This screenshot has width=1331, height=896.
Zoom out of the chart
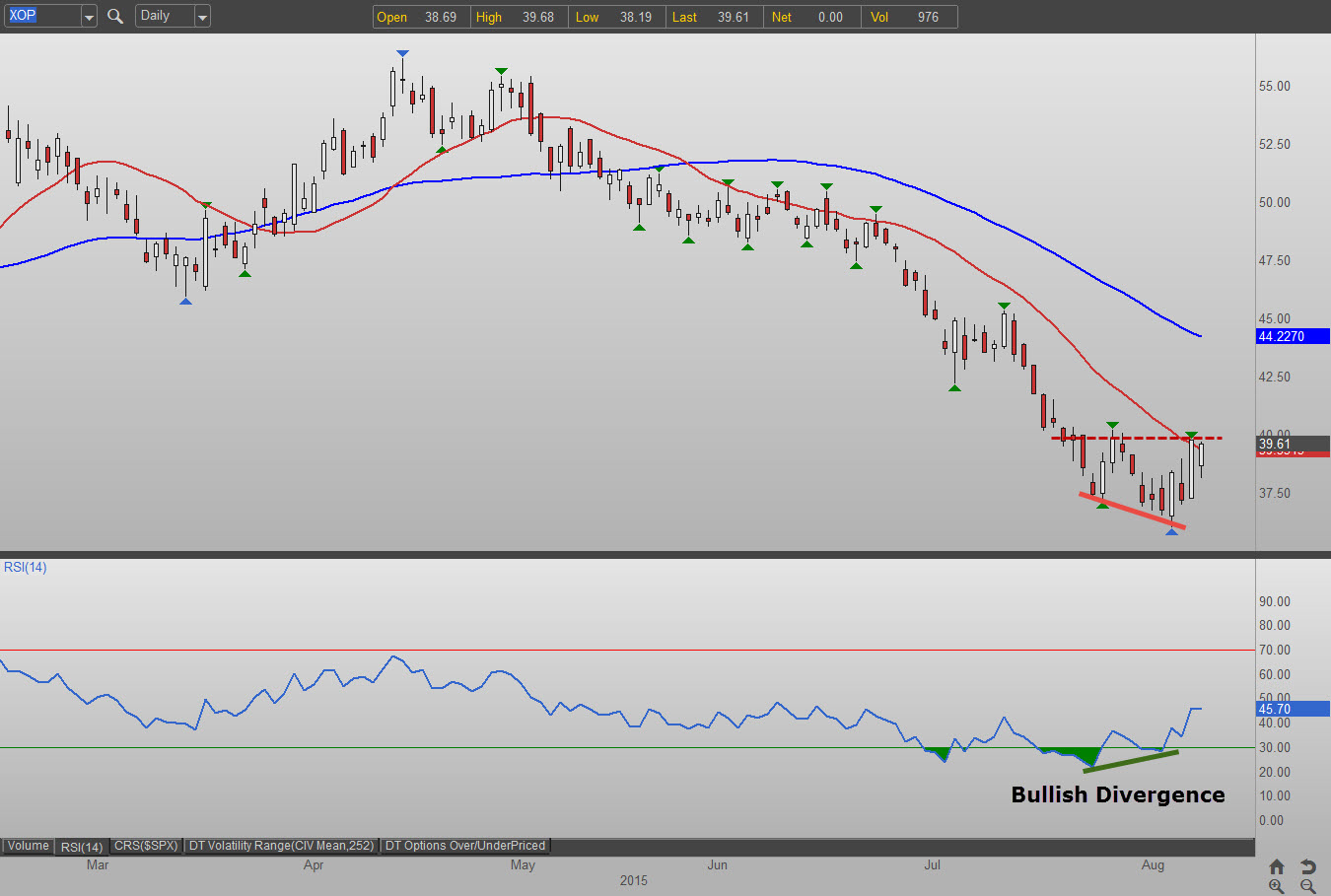pos(1307,886)
